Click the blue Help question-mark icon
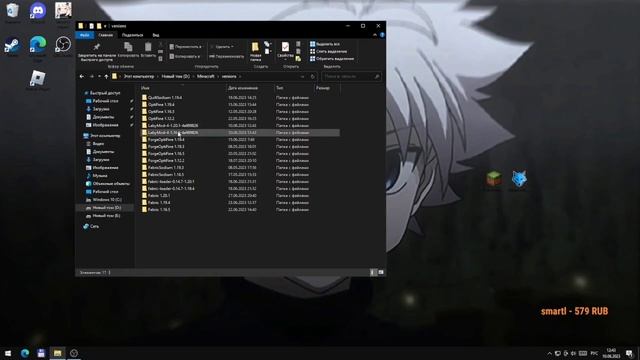This screenshot has height=360, width=640. click(x=382, y=35)
